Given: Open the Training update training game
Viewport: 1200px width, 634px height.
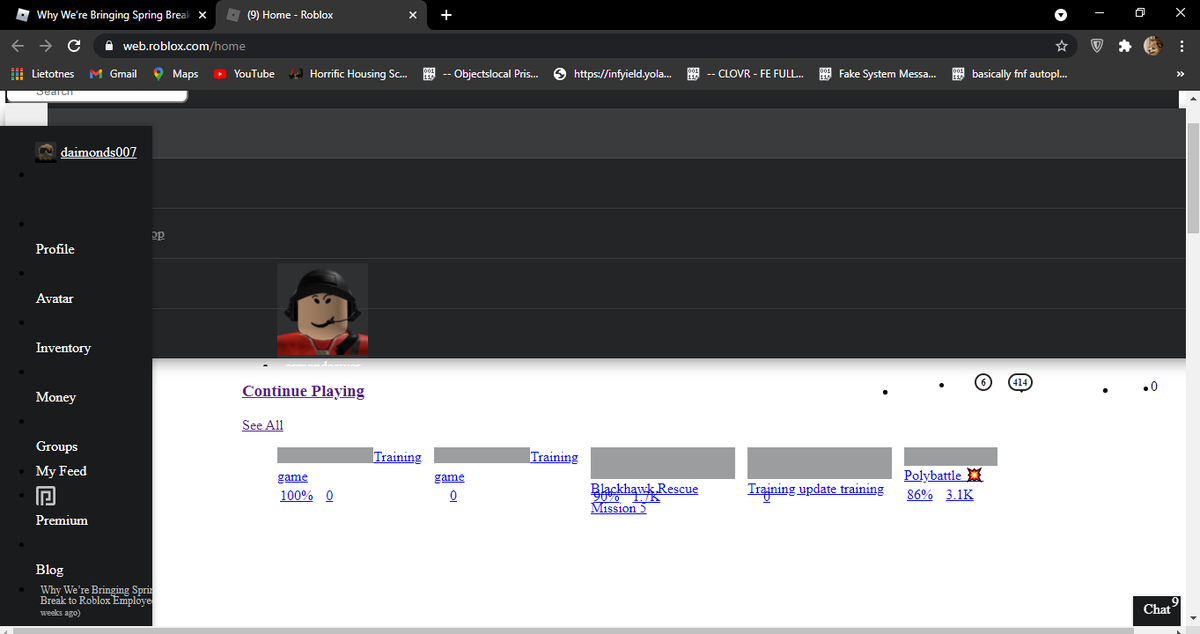Looking at the screenshot, I should click(816, 489).
